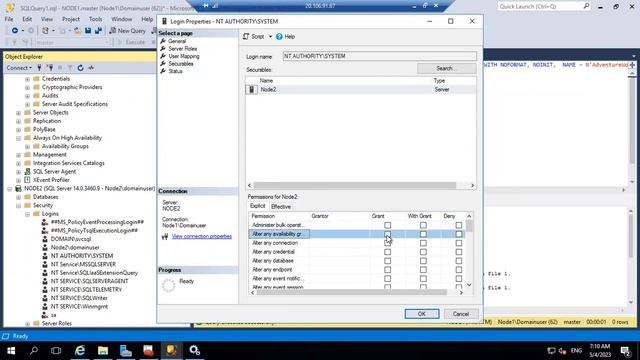The image size is (640, 360).
Task: Collapse the Security folder under NODE2
Action: (x=18, y=206)
